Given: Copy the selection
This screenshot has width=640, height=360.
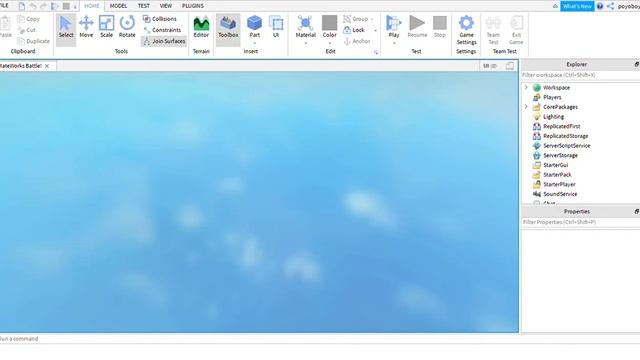Looking at the screenshot, I should tap(28, 19).
